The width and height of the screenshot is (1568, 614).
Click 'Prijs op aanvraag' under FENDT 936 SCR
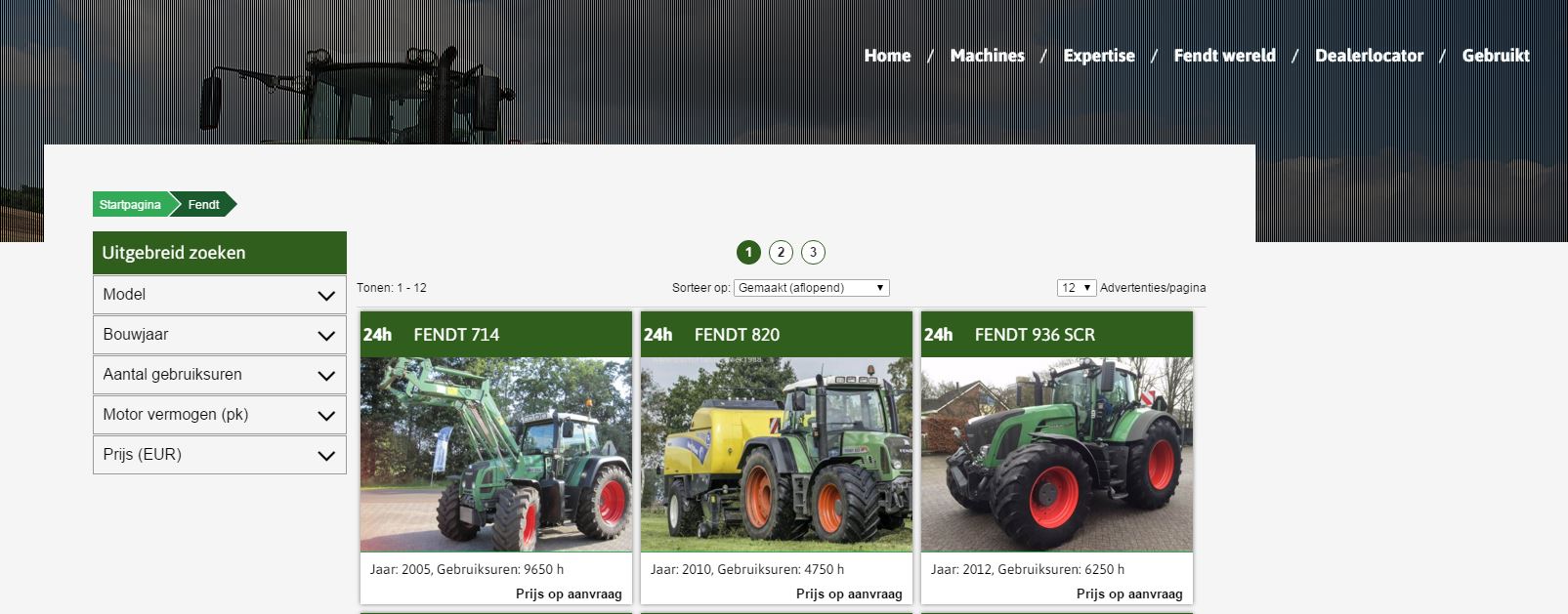pos(1129,594)
